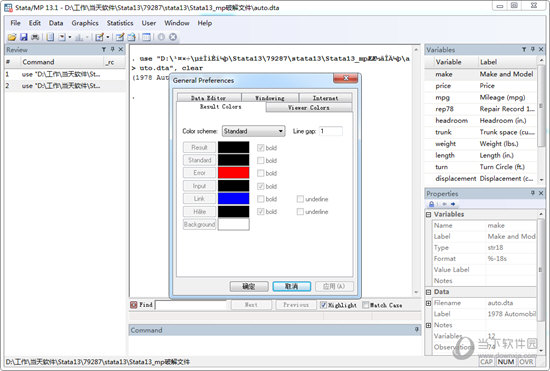
Task: Pin the Properties panel
Action: click(x=533, y=193)
